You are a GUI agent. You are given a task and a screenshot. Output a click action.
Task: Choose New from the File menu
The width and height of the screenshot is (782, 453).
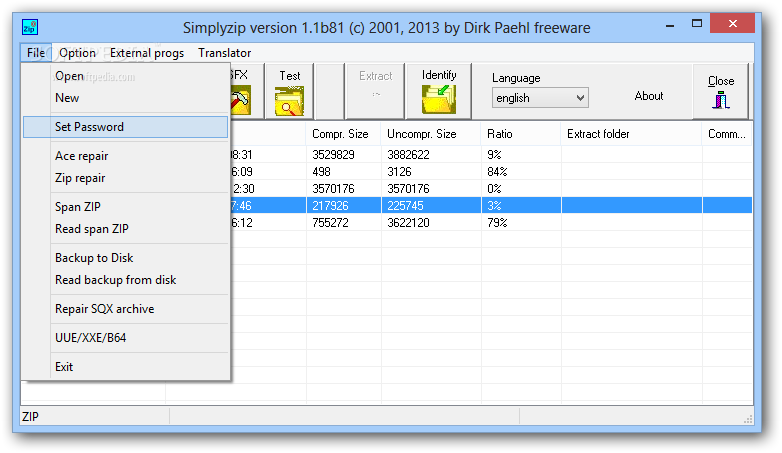pos(126,98)
